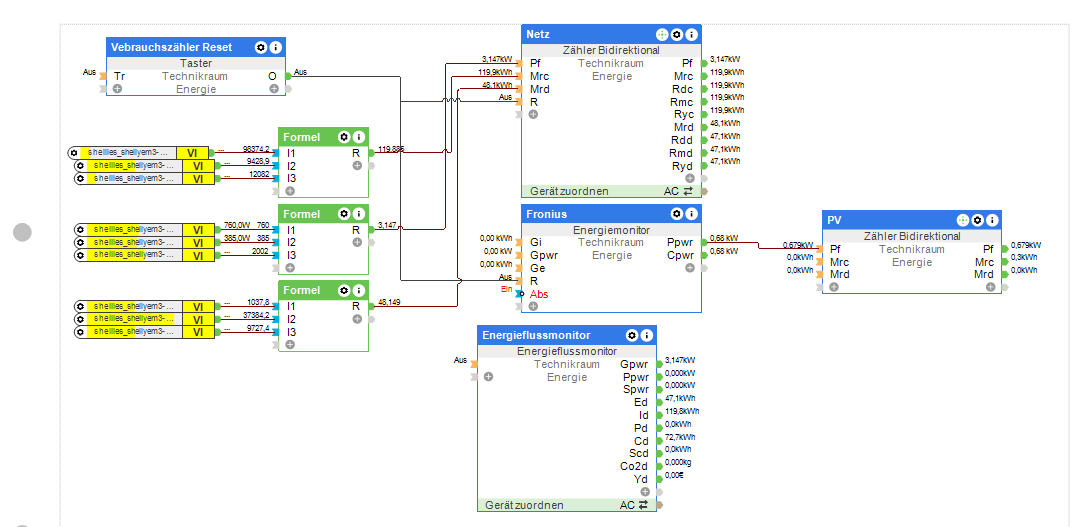
Task: Open Fronius block settings gear
Action: 676,214
